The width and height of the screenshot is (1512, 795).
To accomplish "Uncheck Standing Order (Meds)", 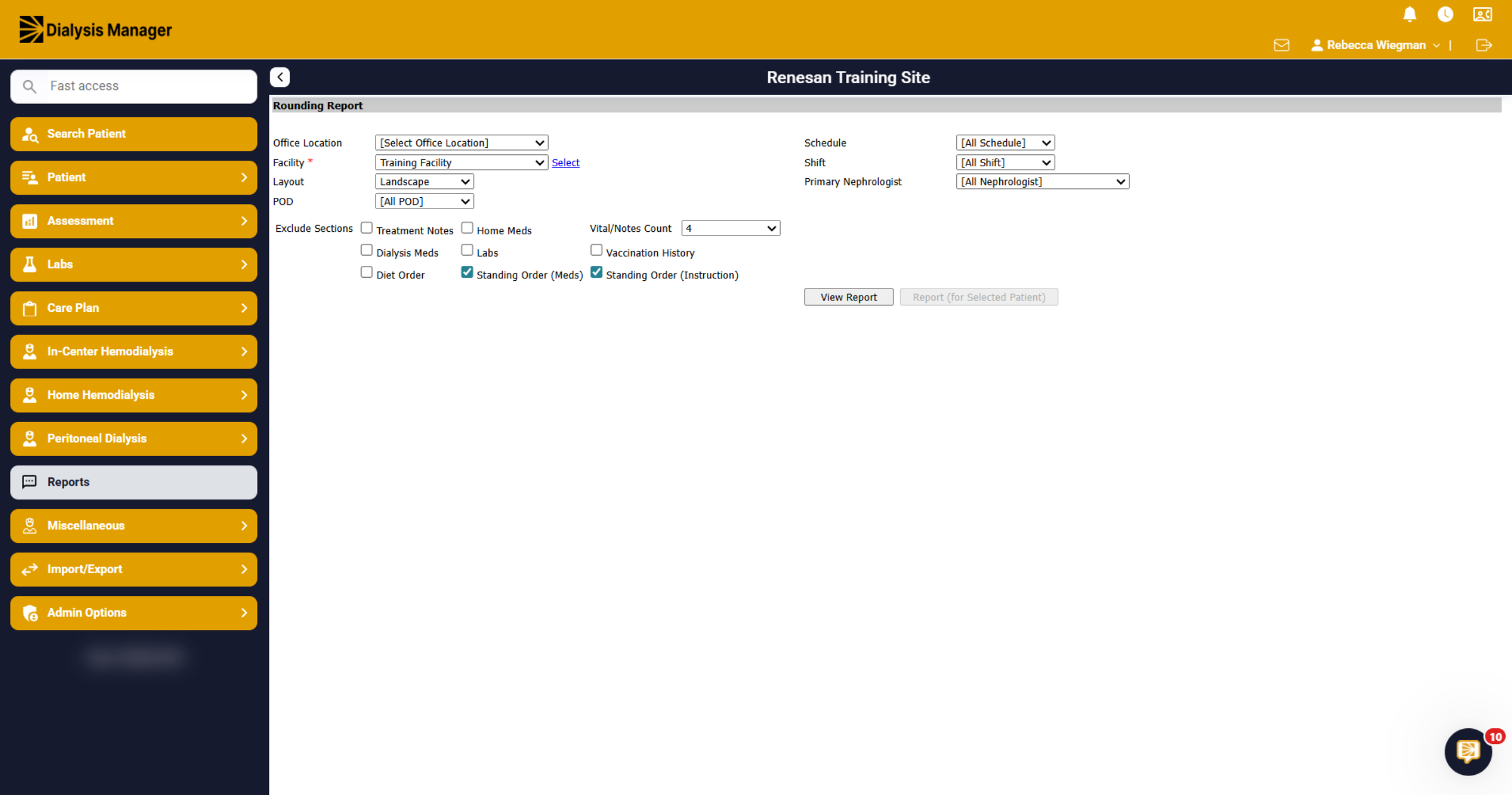I will pyautogui.click(x=467, y=272).
